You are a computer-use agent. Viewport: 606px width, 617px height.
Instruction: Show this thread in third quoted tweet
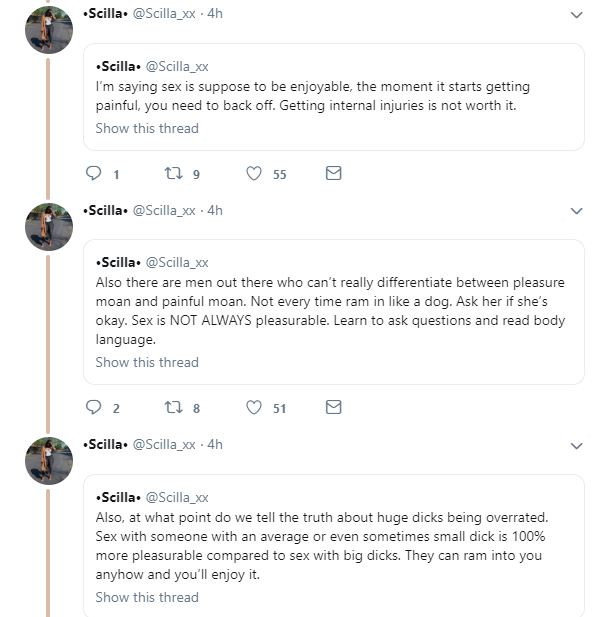147,597
